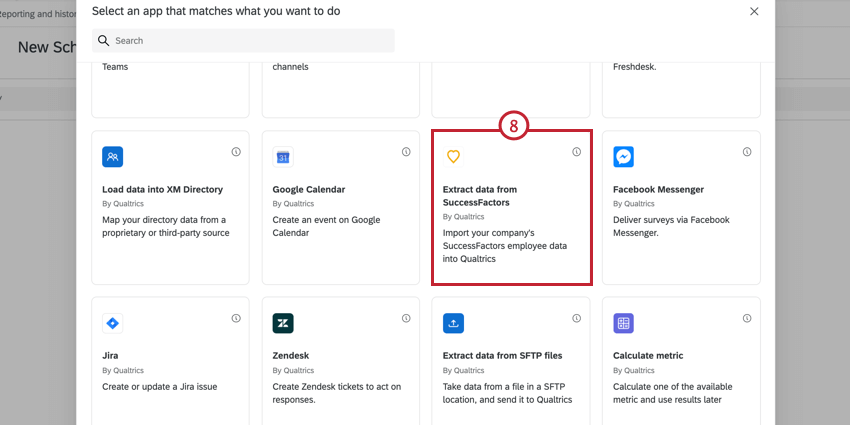
Task: Open info for Jira card
Action: [236, 318]
